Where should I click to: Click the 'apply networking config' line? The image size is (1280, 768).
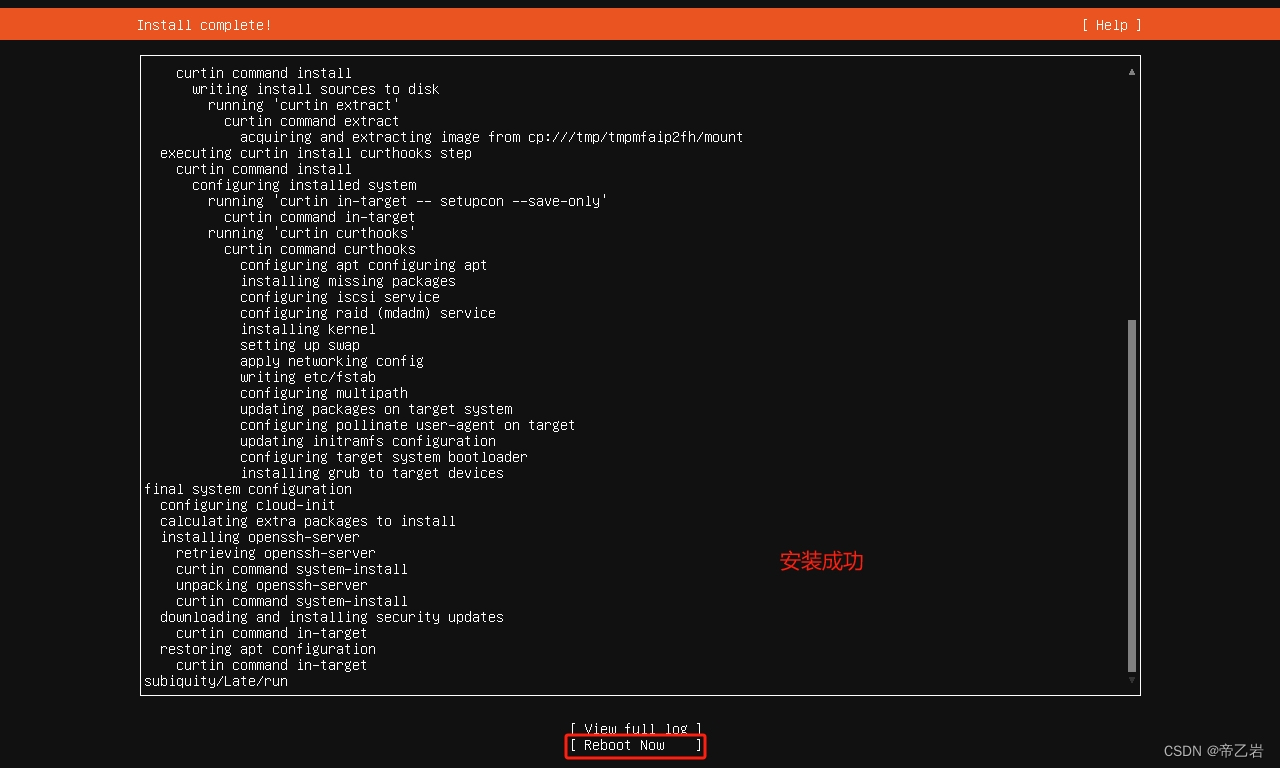point(332,361)
